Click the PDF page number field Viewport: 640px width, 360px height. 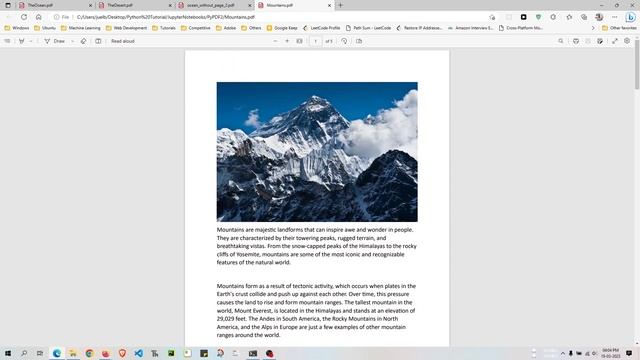coord(316,41)
